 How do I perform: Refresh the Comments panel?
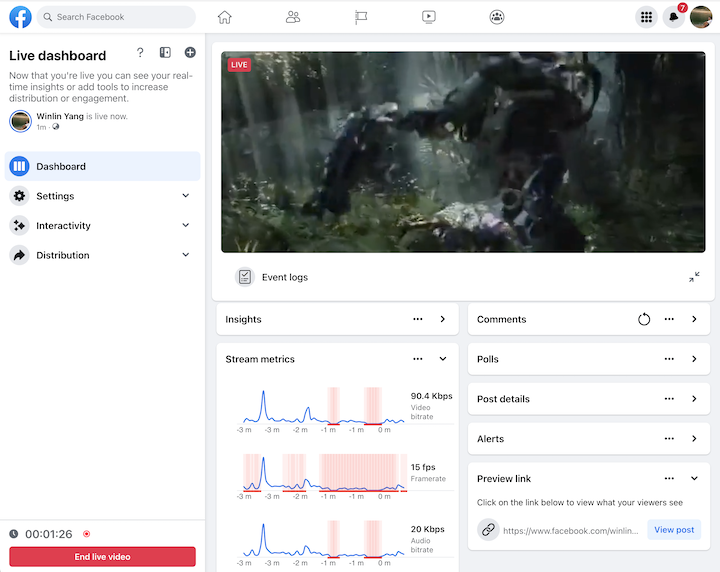coord(644,319)
